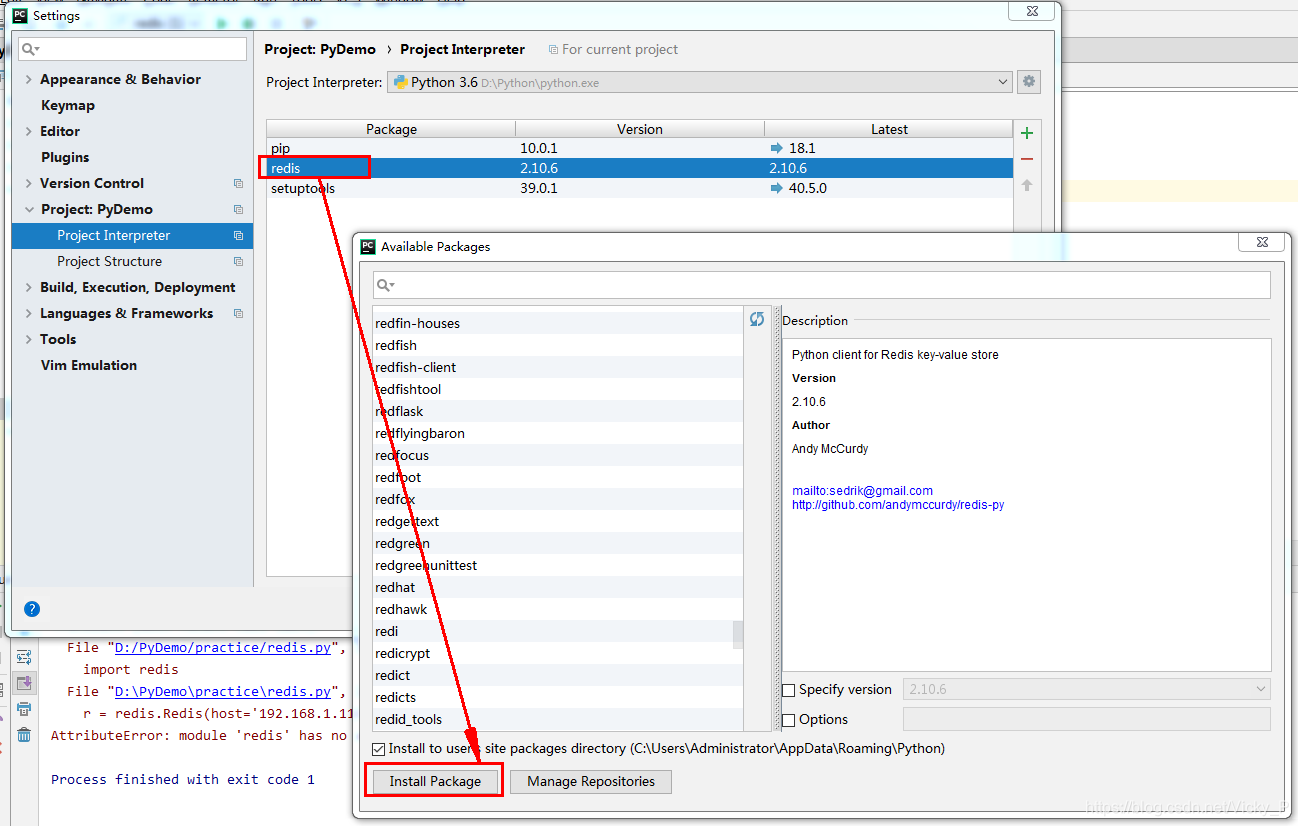The height and width of the screenshot is (826, 1298).
Task: Open the Project Interpreter Python 3.6 dropdown
Action: [700, 82]
